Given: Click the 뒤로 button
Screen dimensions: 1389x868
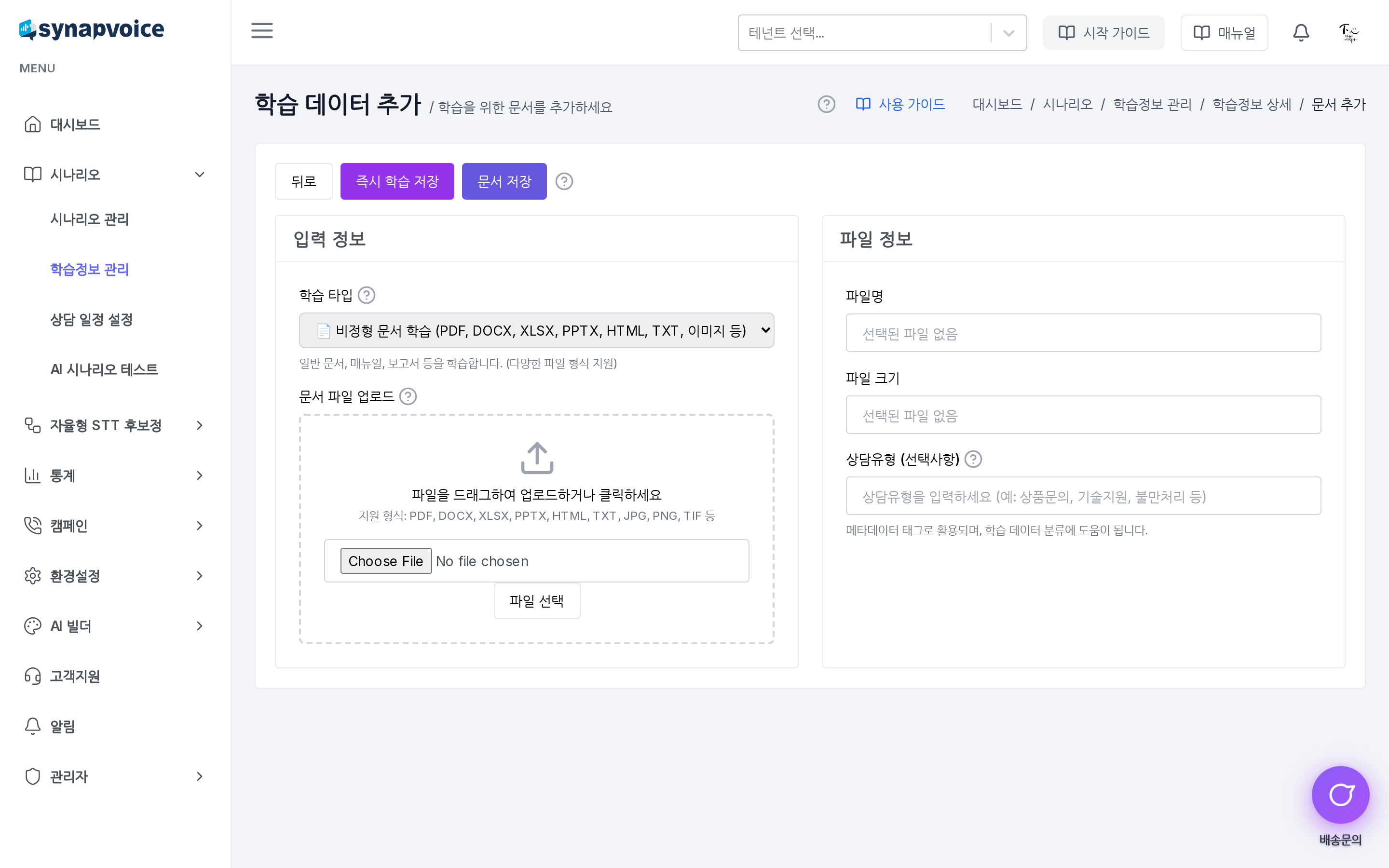Looking at the screenshot, I should pyautogui.click(x=304, y=181).
